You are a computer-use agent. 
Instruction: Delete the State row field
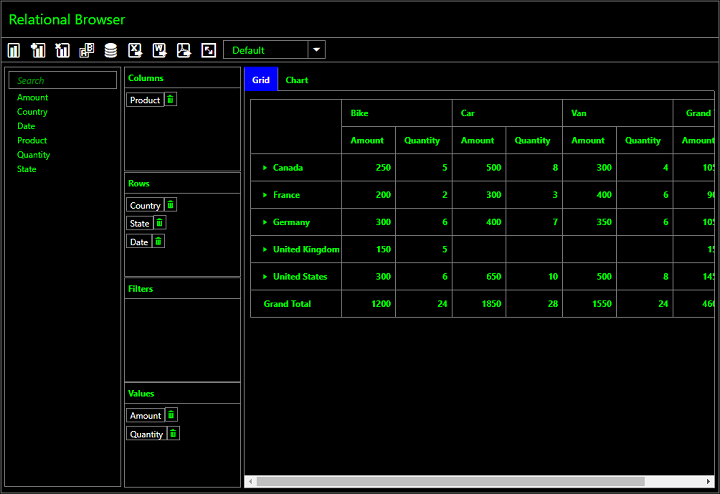(x=160, y=223)
